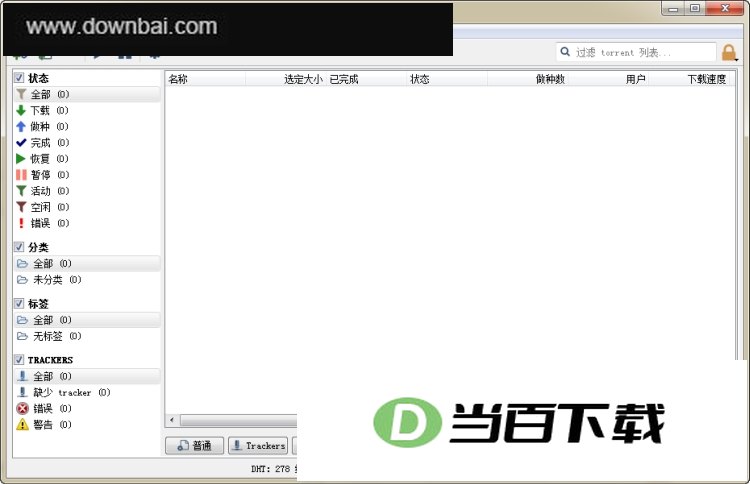Screen dimensions: 750x484
Task: Click the search magnifier icon
Action: tap(565, 52)
